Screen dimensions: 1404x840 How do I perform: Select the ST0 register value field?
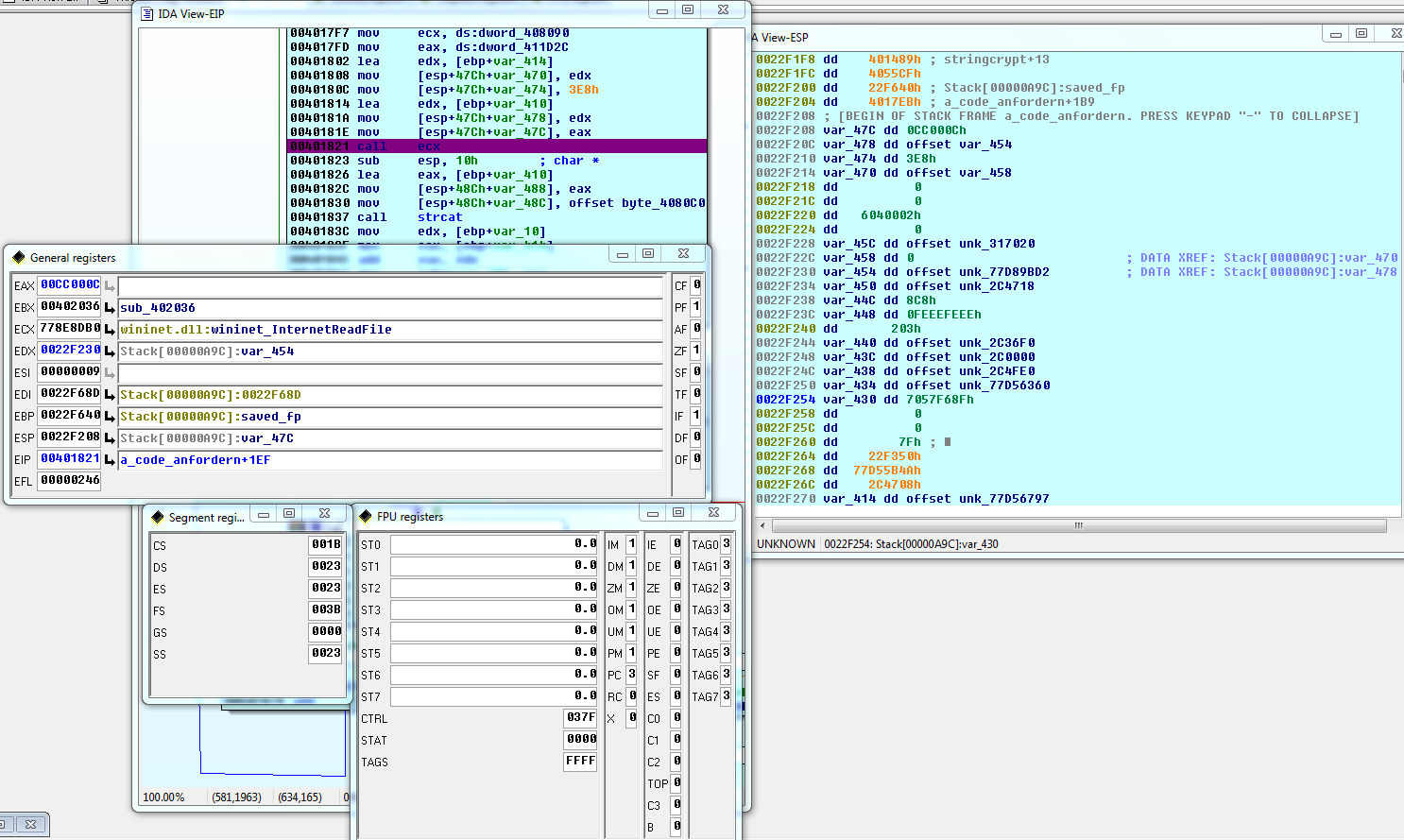tap(494, 544)
